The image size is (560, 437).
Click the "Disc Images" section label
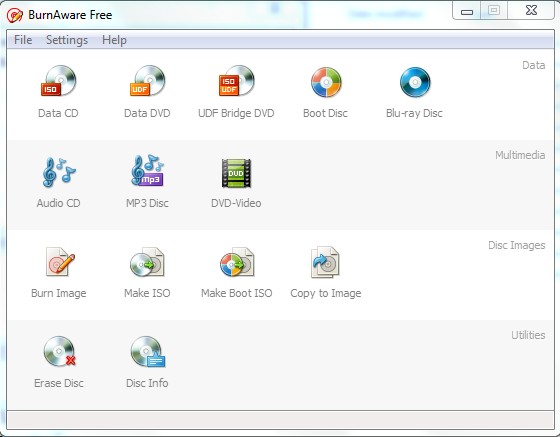(516, 245)
